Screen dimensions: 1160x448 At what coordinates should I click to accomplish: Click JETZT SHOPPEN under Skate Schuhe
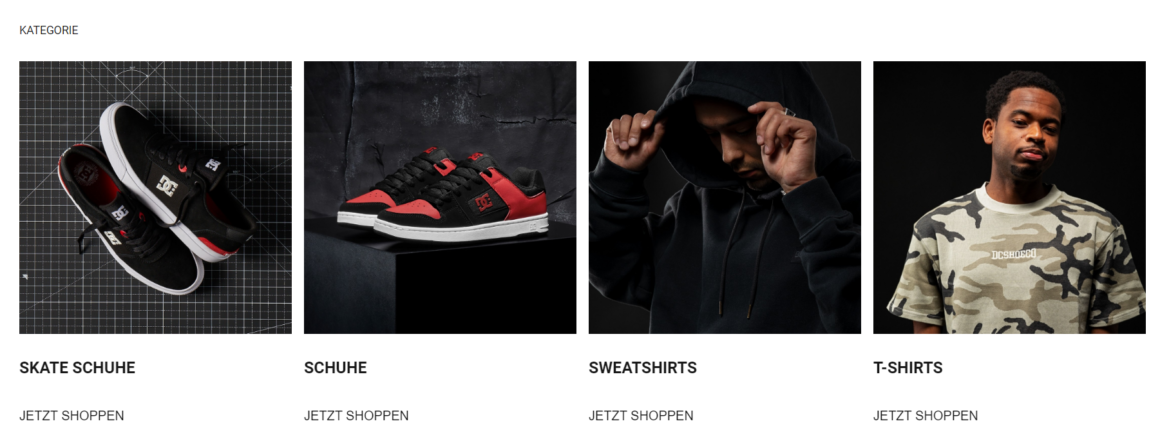pyautogui.click(x=72, y=415)
